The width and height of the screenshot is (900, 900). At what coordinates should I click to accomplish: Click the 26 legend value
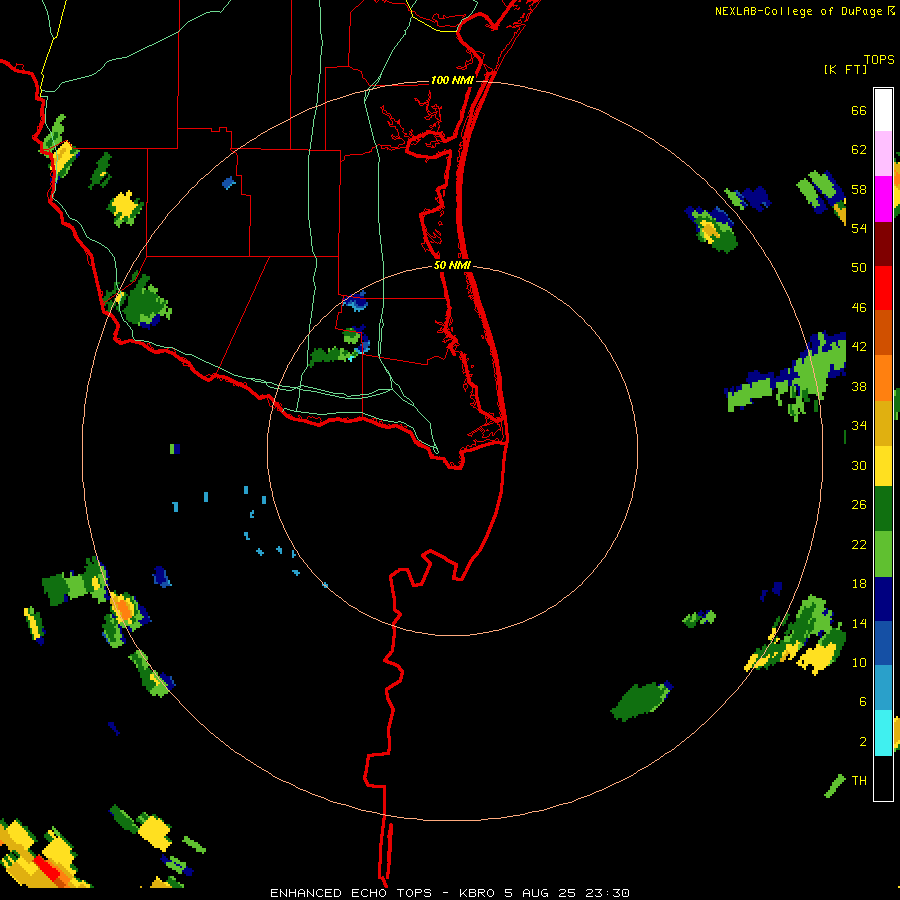[x=859, y=505]
